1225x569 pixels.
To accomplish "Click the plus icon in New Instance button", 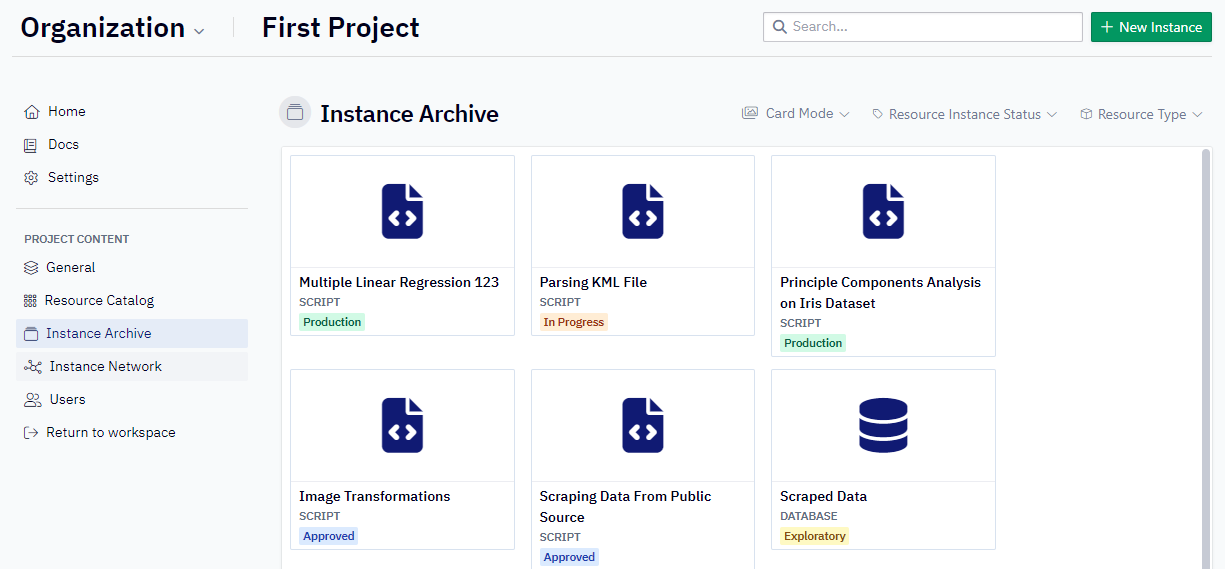I will 1107,27.
